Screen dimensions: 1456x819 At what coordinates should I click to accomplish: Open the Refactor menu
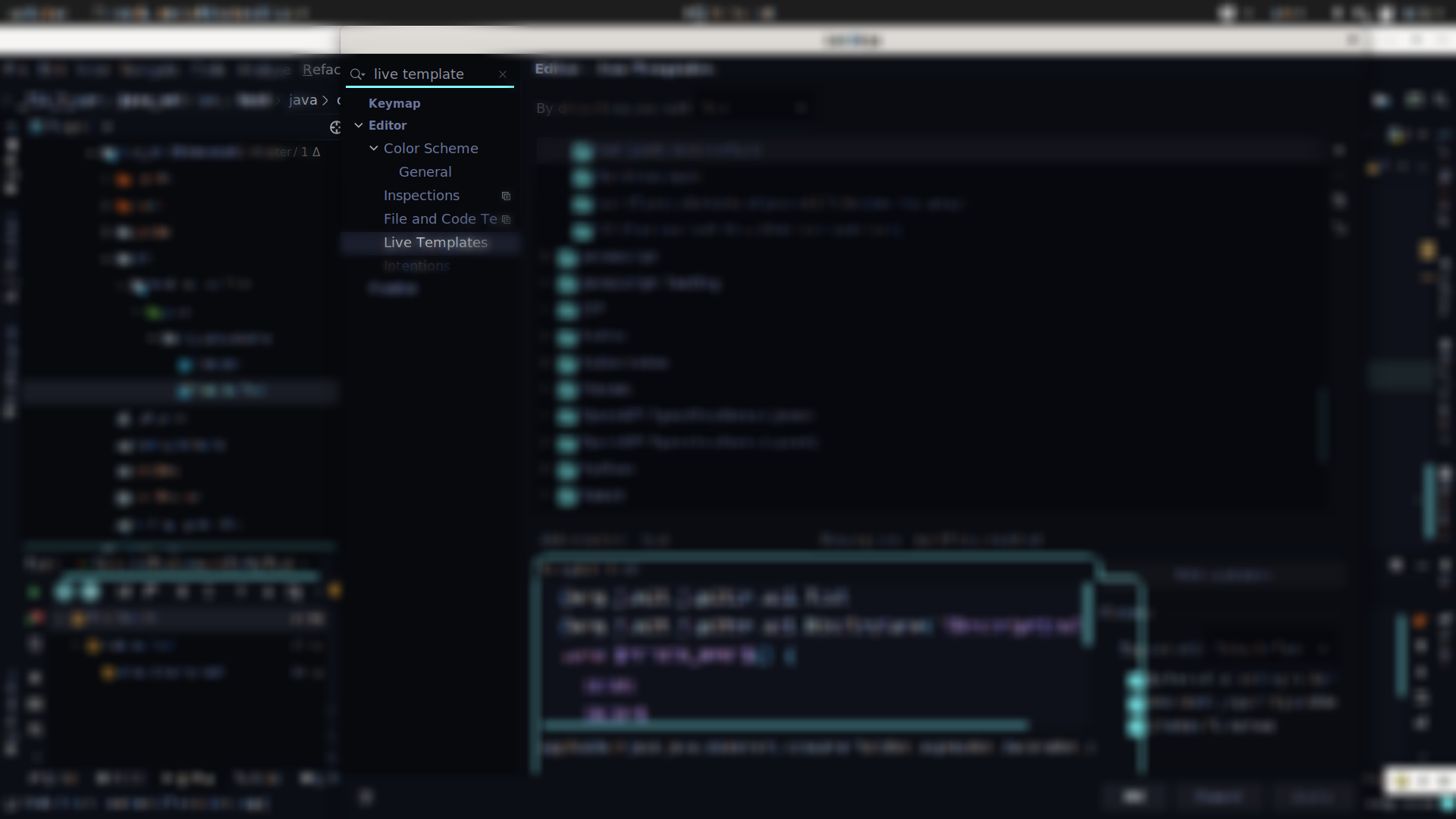coord(321,70)
